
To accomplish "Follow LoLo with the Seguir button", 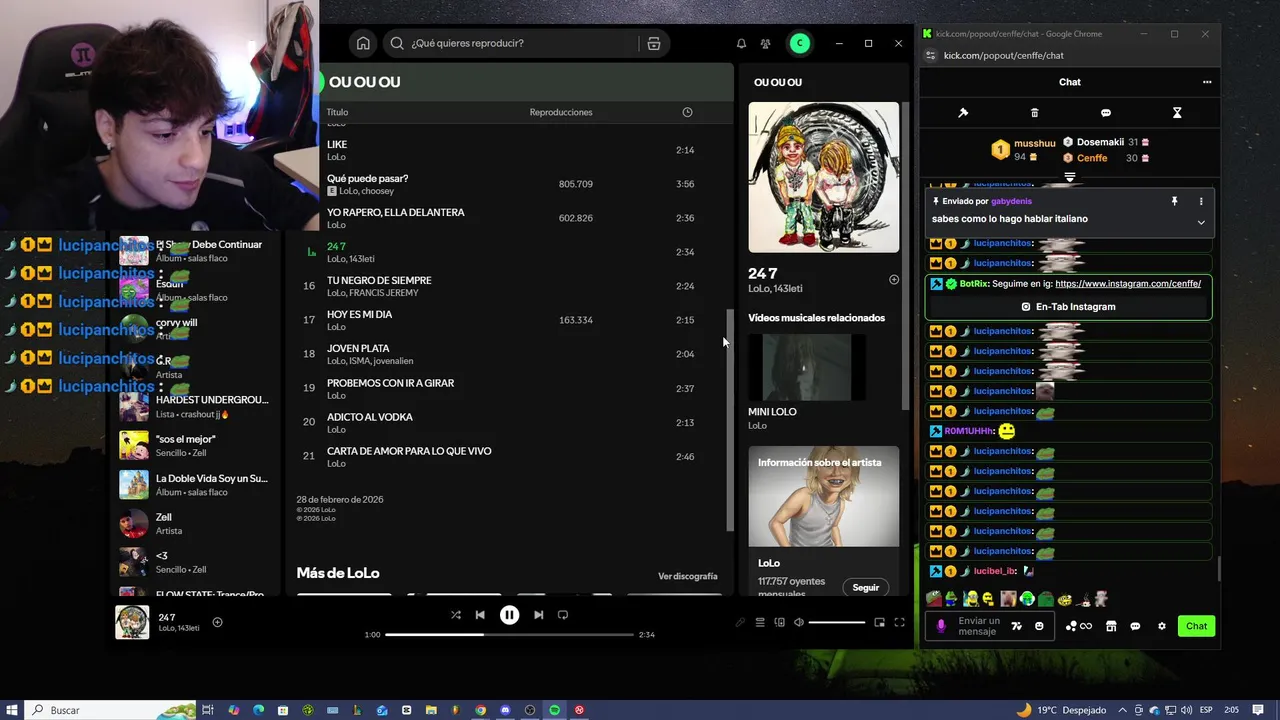I will pos(866,587).
